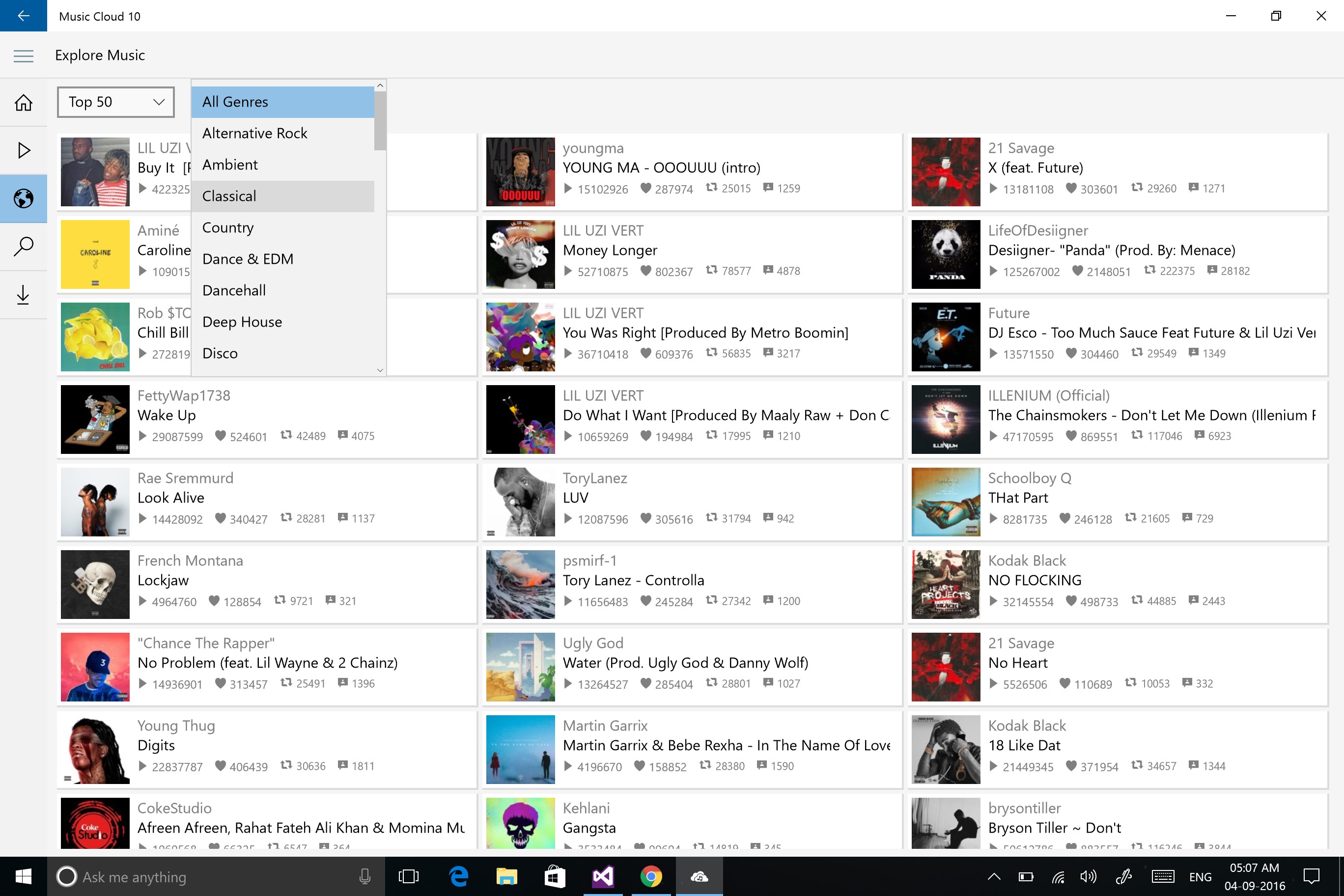This screenshot has width=1344, height=896.
Task: Open the Search magnifier sidebar icon
Action: point(24,246)
